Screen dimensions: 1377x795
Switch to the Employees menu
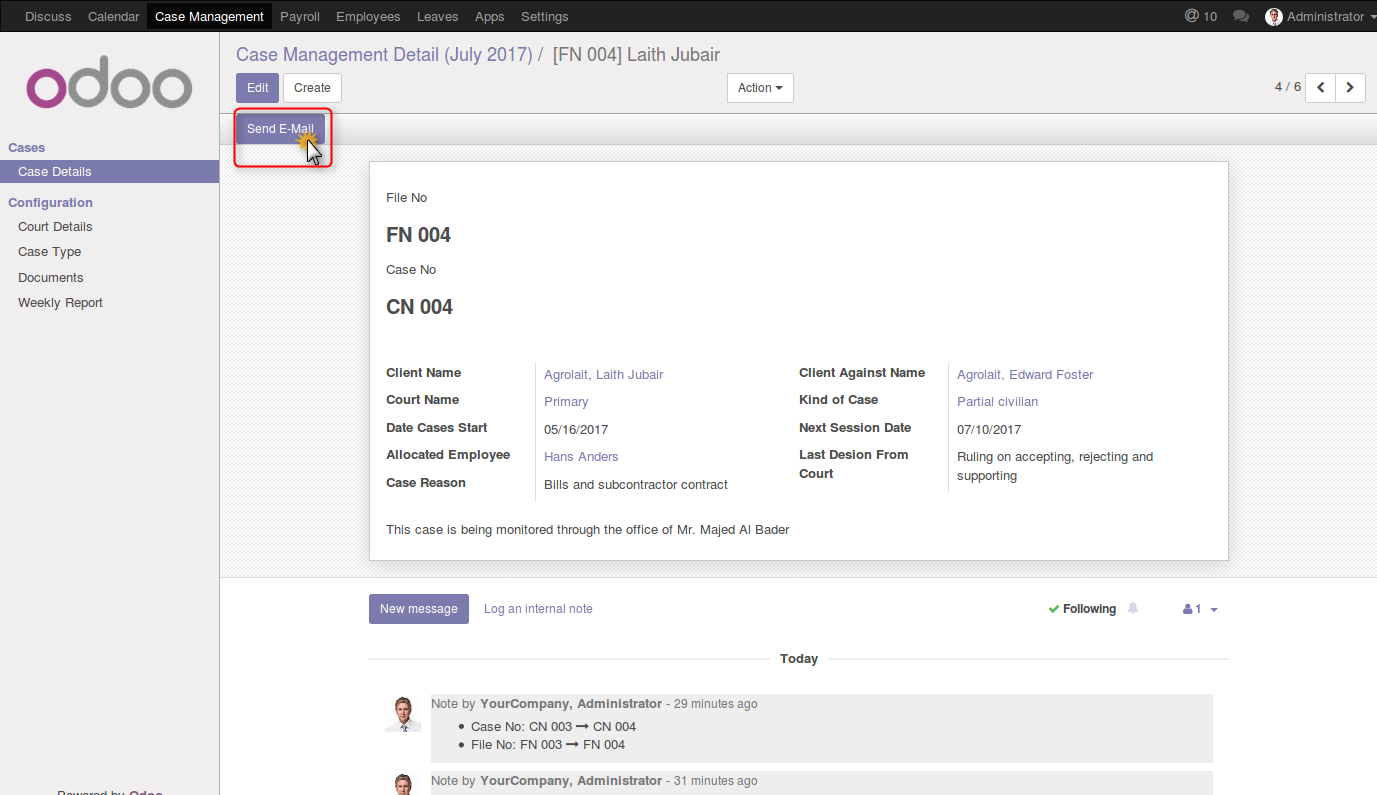[368, 16]
